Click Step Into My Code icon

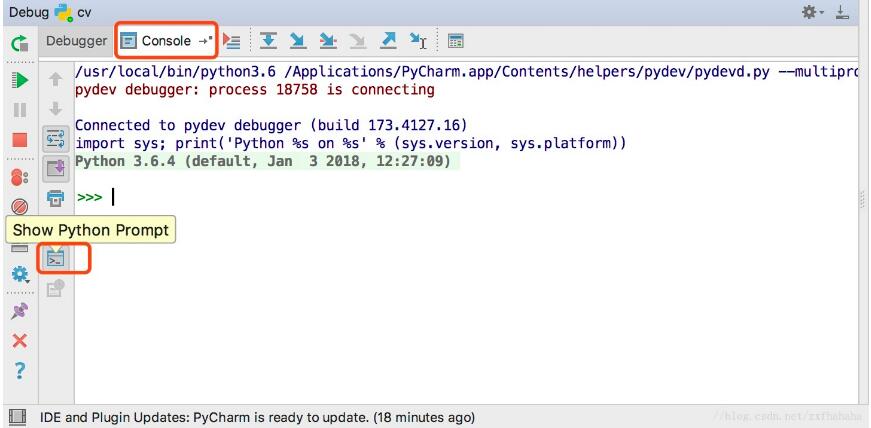click(x=328, y=41)
